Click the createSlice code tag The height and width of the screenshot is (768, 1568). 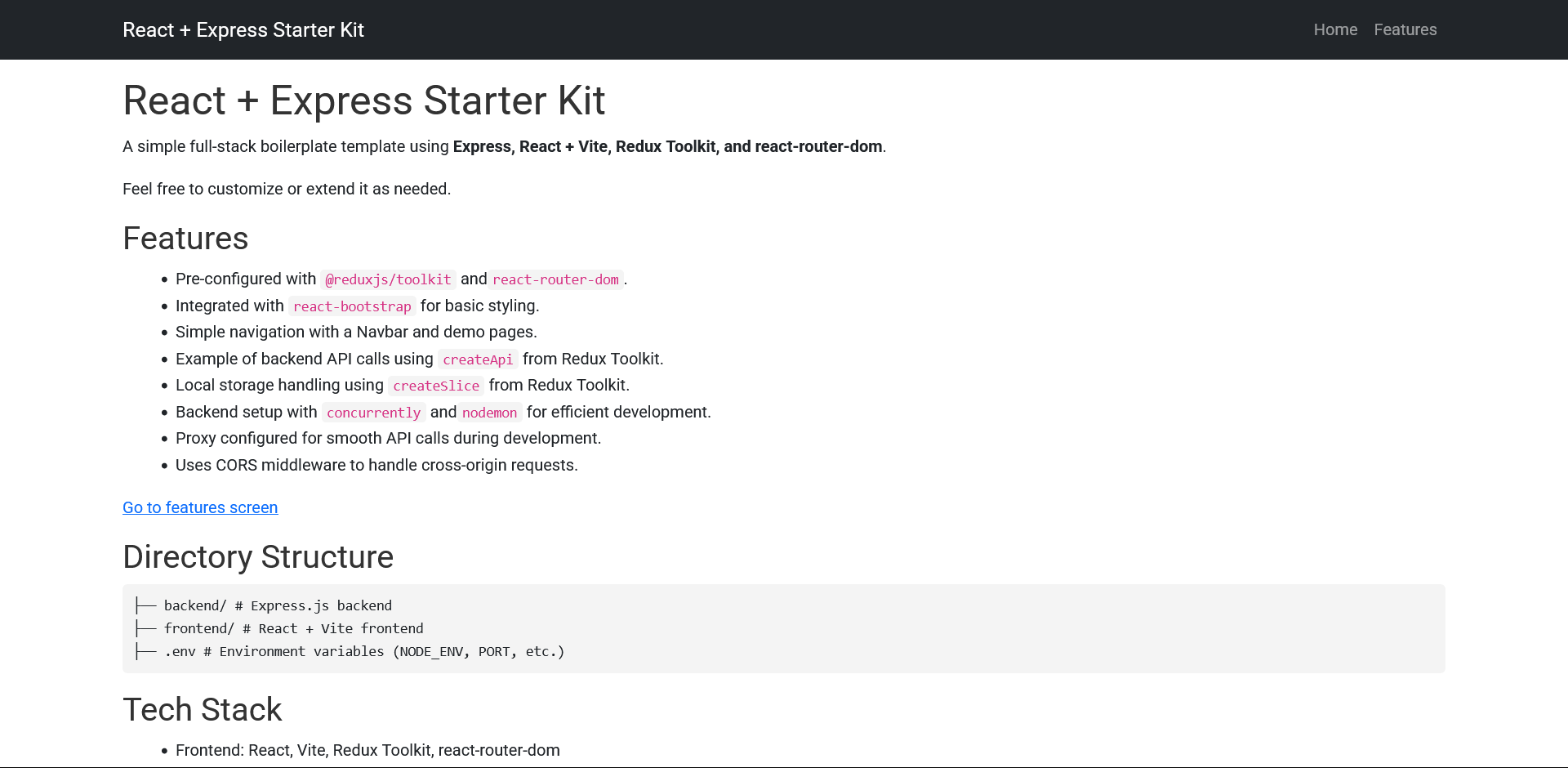(x=436, y=386)
